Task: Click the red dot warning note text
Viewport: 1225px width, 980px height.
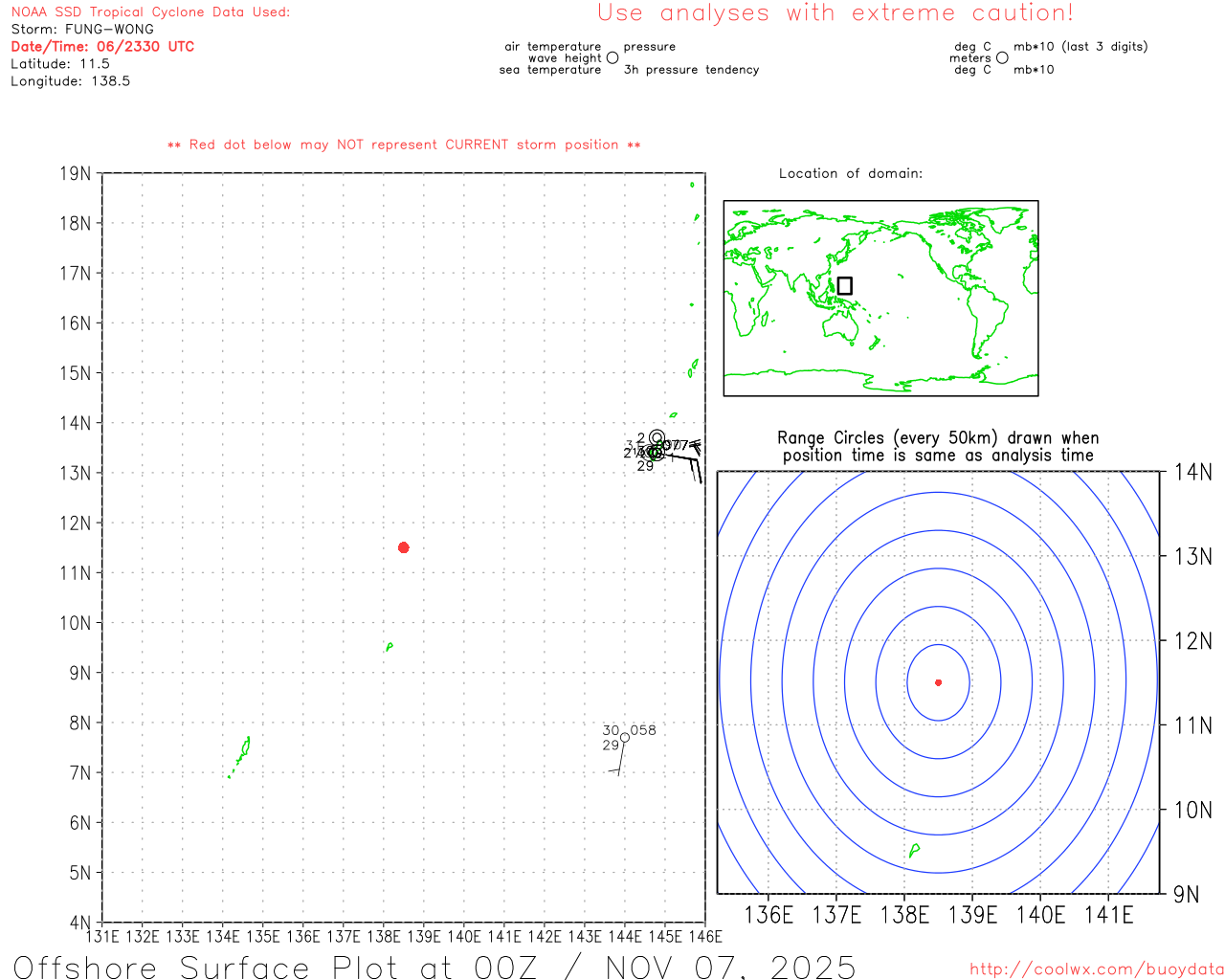Action: pos(404,145)
